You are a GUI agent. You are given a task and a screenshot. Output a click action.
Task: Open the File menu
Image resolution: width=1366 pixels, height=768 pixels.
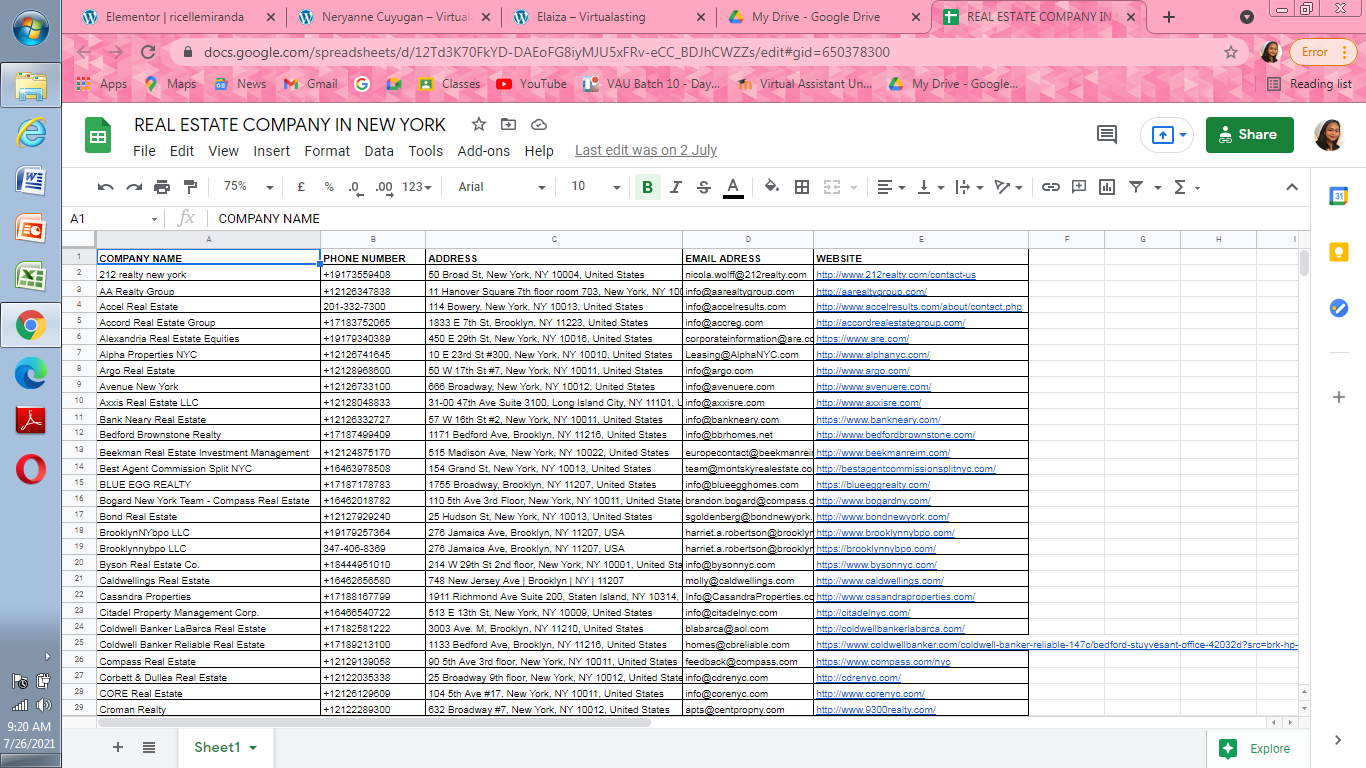coord(144,151)
